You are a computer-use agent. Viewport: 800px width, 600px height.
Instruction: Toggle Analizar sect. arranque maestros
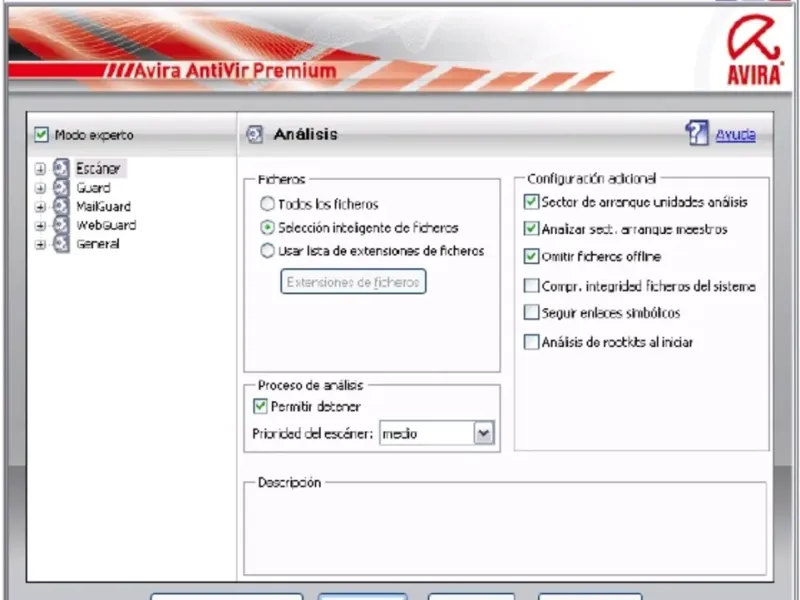[531, 229]
